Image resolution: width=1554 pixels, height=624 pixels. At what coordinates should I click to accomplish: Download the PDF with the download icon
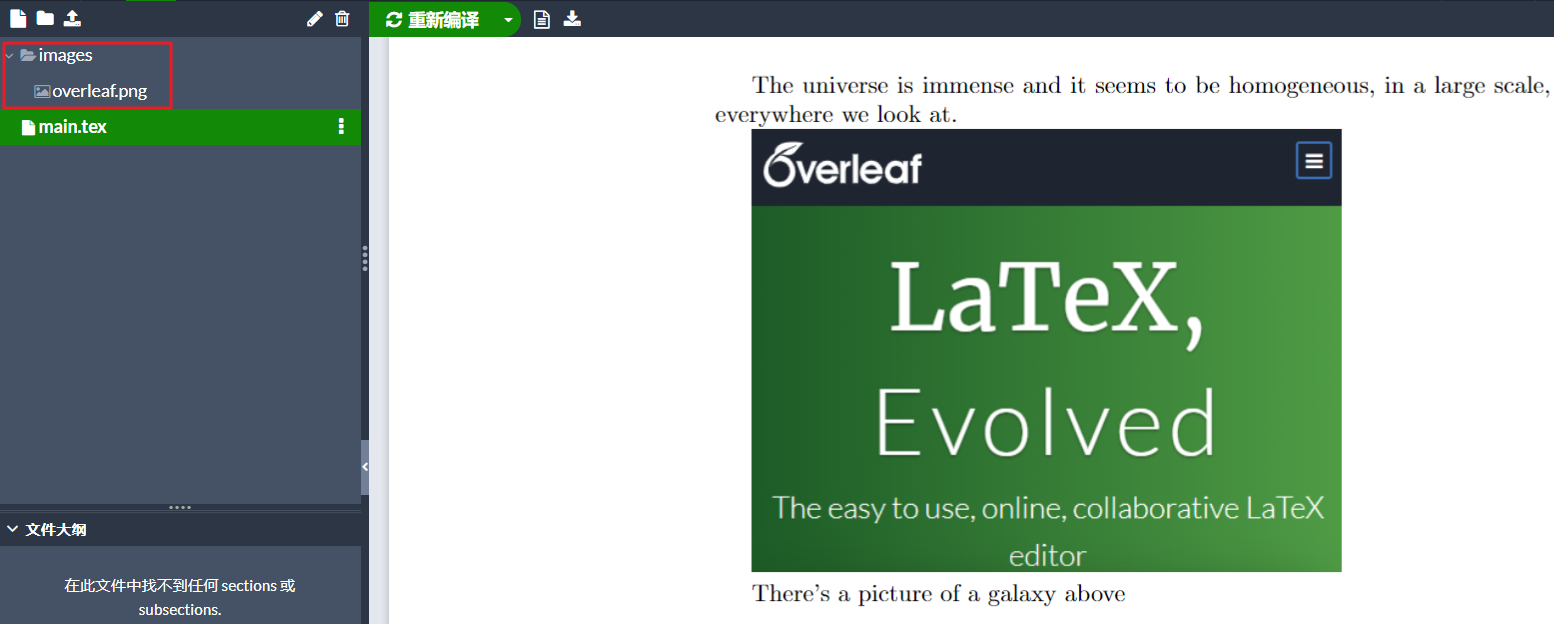point(572,18)
